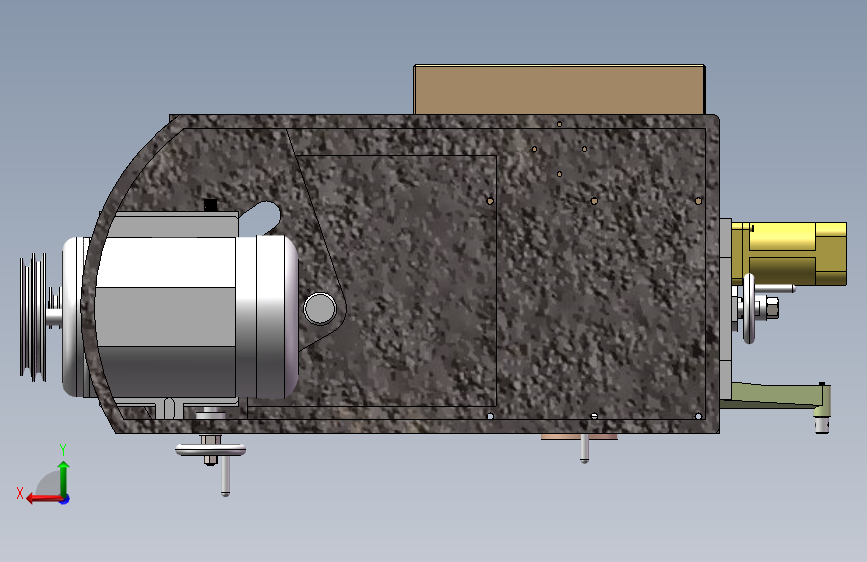Select the inner rectangular panel of granite housing

[396, 281]
